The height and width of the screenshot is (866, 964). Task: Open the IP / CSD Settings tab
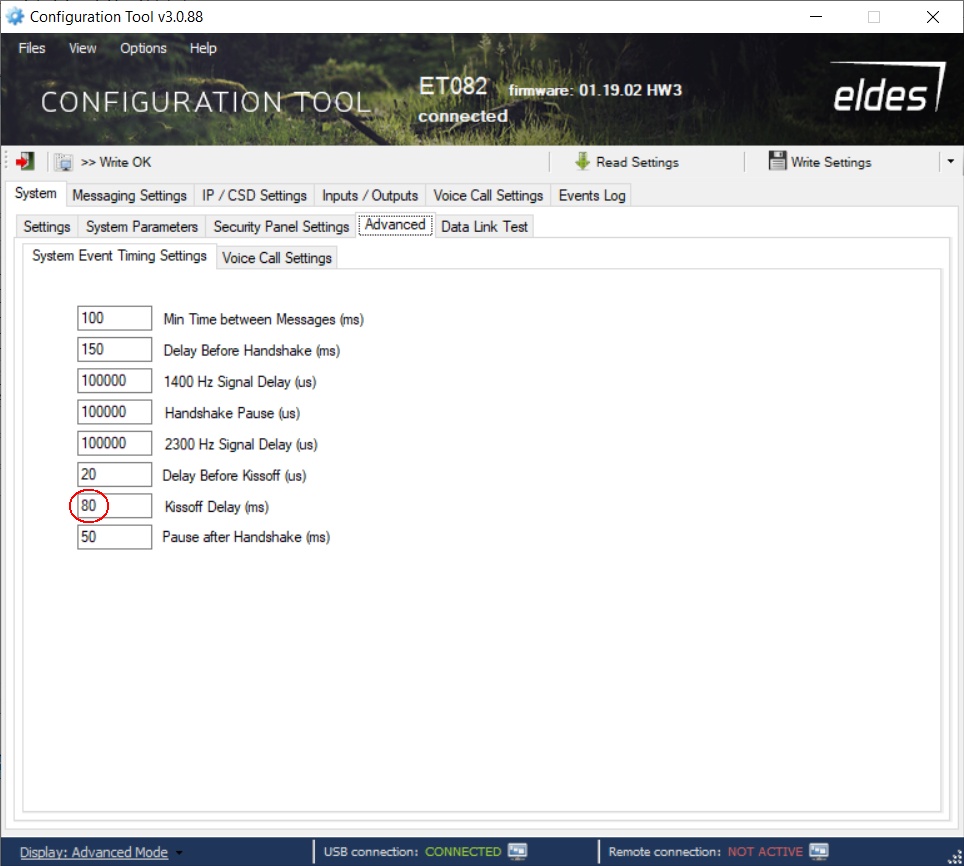click(x=255, y=195)
